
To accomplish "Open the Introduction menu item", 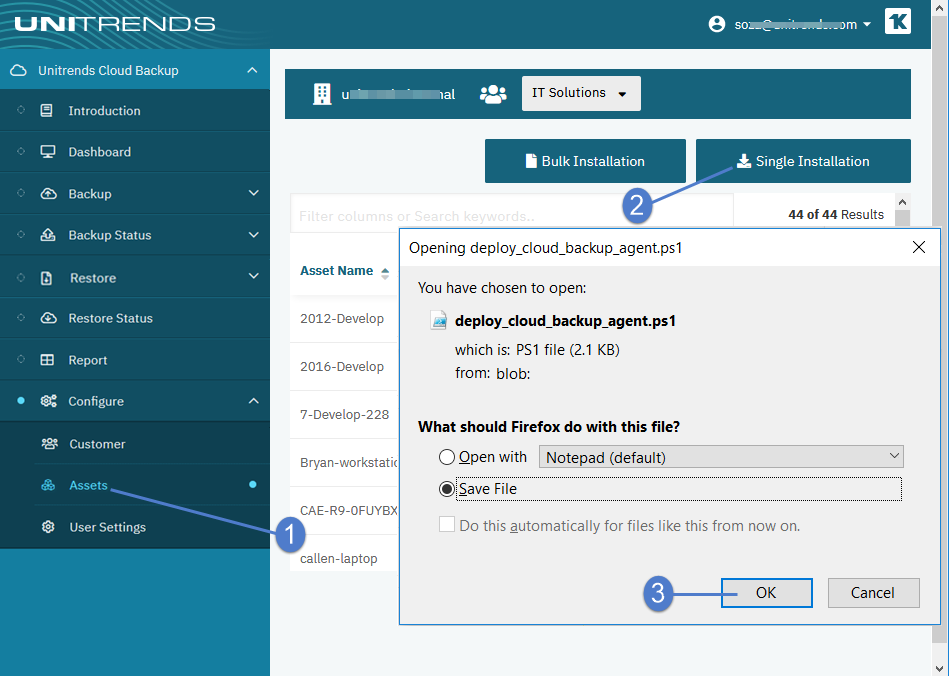I will [x=135, y=110].
